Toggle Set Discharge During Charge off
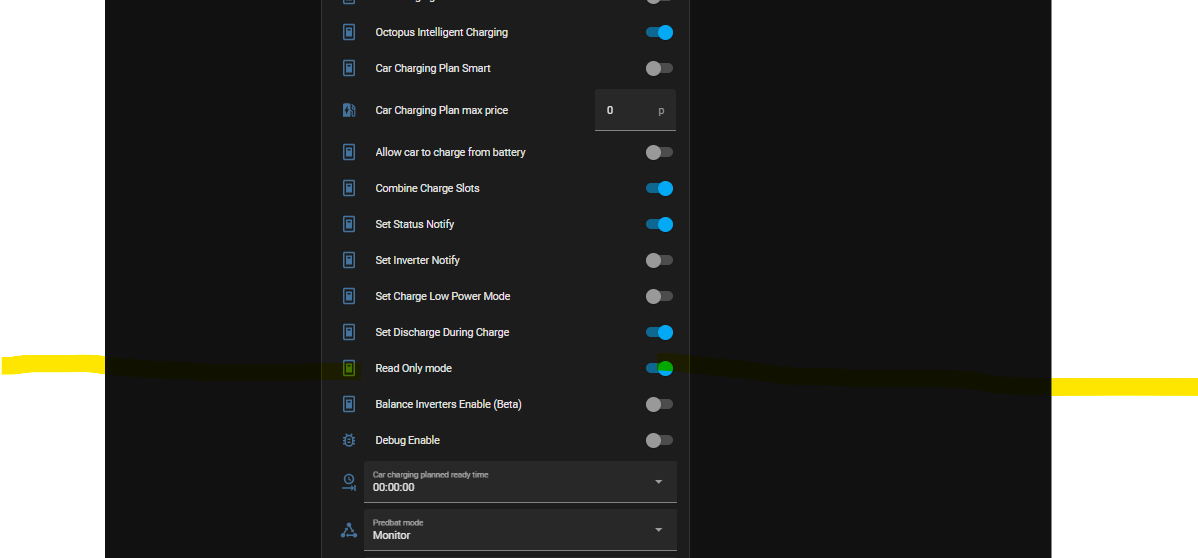The height and width of the screenshot is (558, 1198). (659, 333)
